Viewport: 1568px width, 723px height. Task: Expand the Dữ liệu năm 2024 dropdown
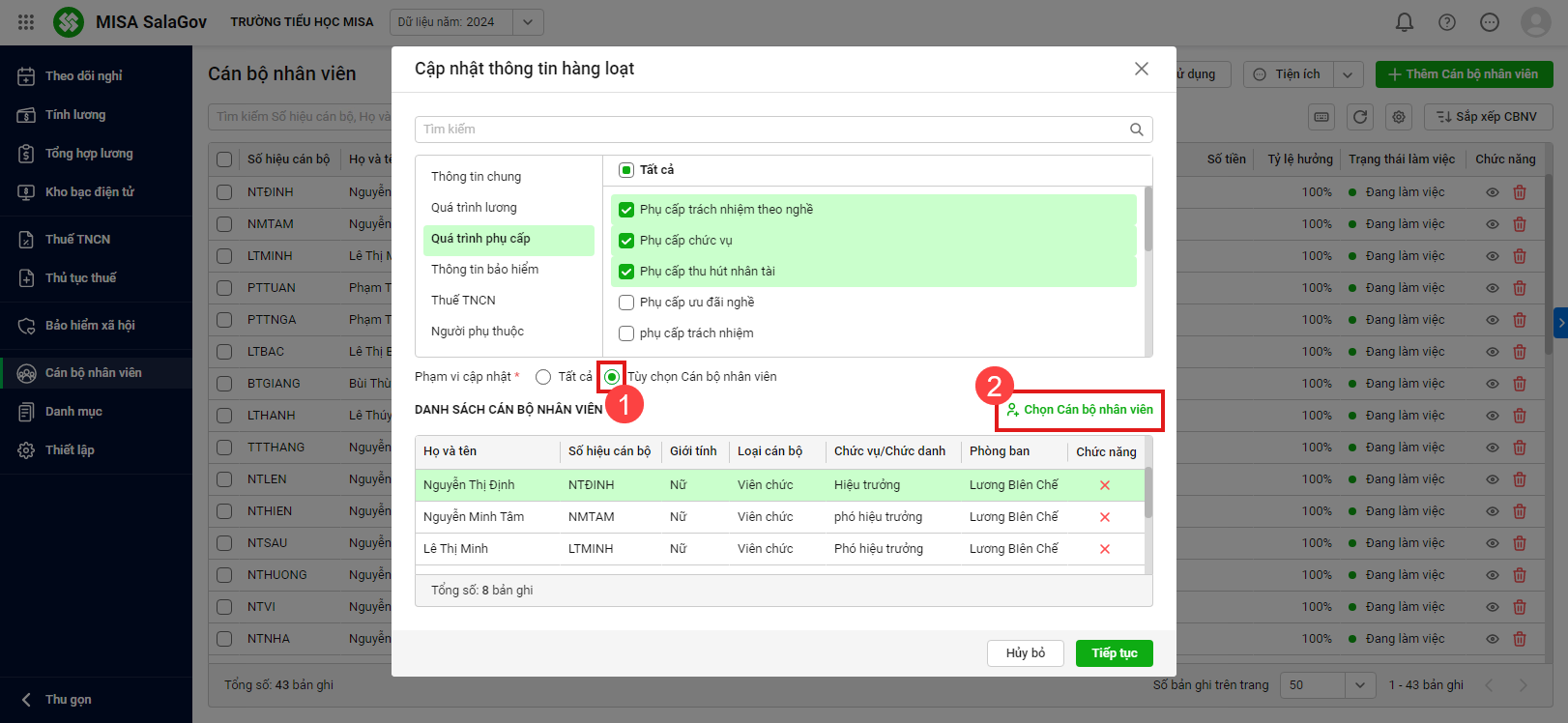coord(527,22)
